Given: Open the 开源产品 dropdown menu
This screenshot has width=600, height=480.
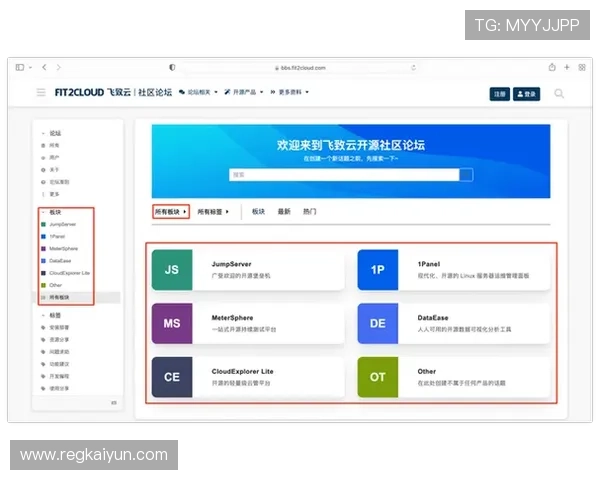Looking at the screenshot, I should [x=244, y=92].
